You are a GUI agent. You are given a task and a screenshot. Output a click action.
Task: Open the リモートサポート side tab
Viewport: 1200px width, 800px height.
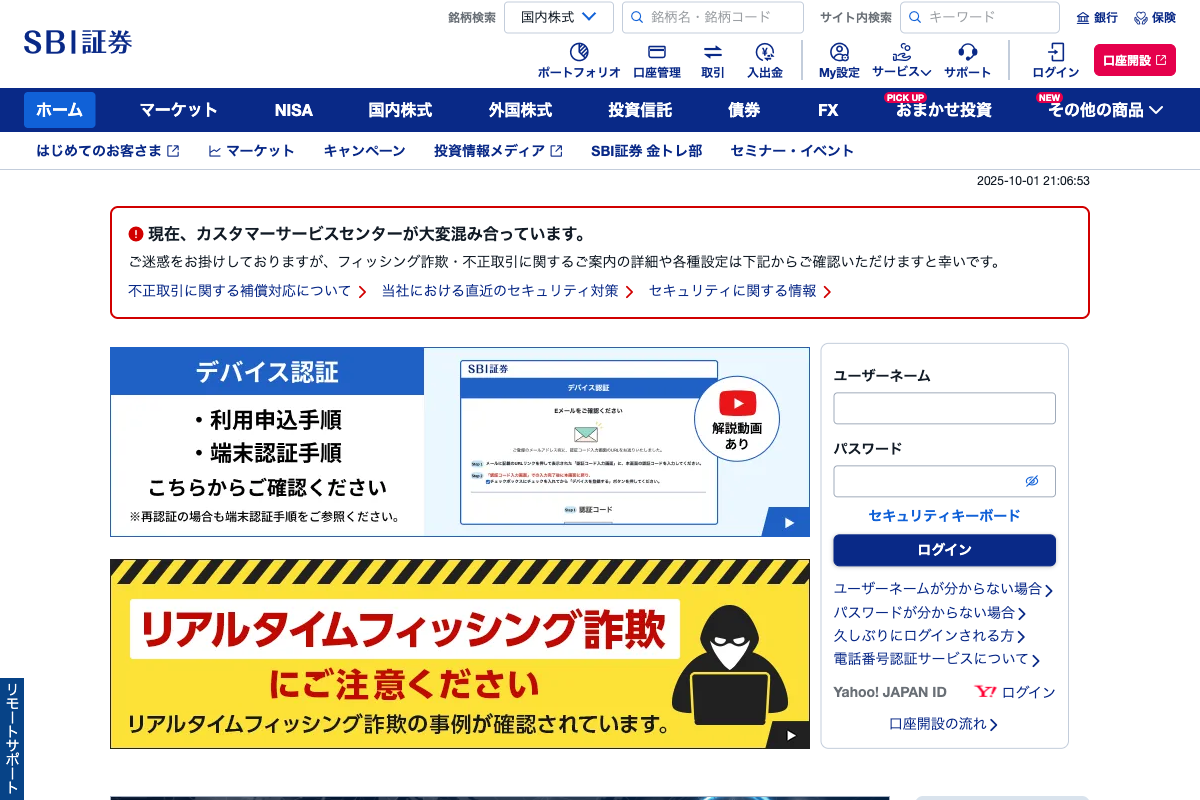point(12,738)
